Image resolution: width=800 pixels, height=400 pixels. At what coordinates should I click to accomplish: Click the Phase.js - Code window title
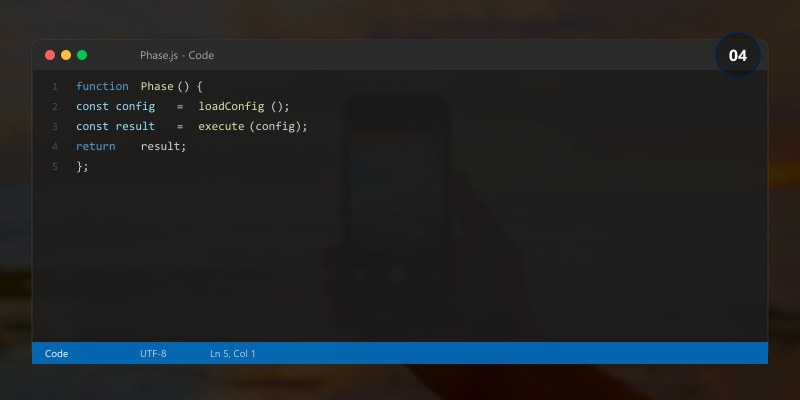click(176, 56)
